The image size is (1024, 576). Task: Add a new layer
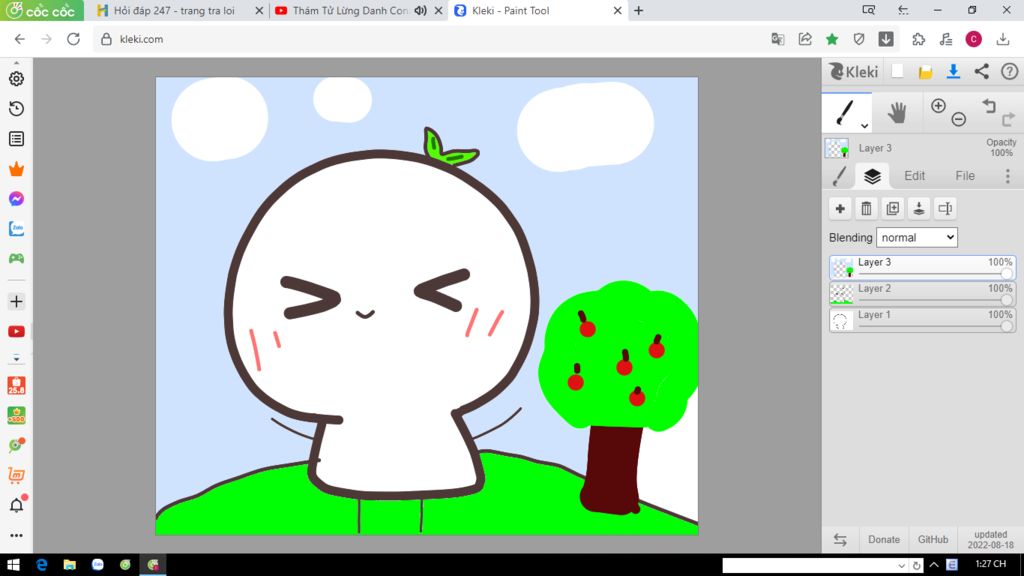[x=840, y=208]
